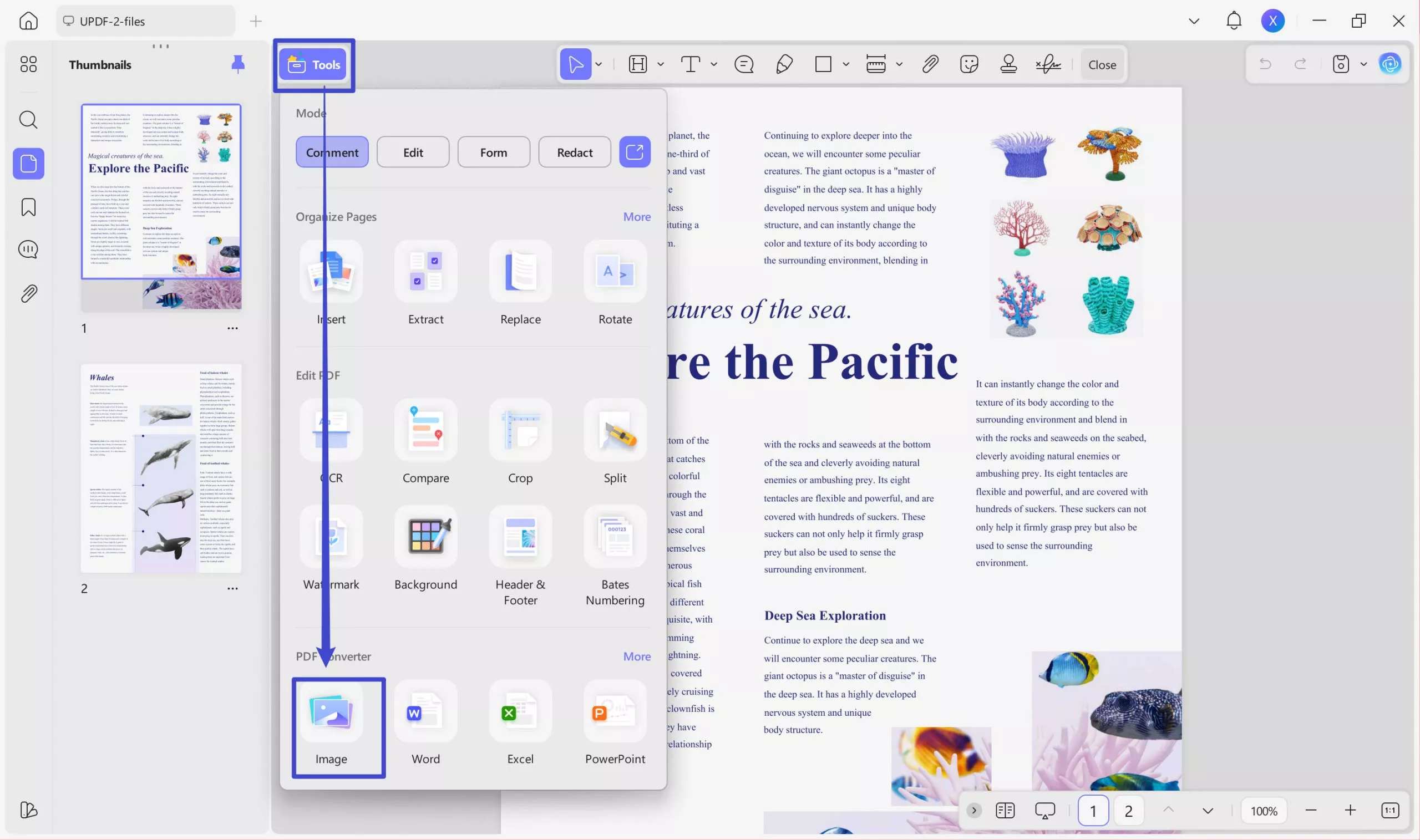This screenshot has width=1420, height=840.
Task: Open the Search panel in the sidebar
Action: point(28,119)
